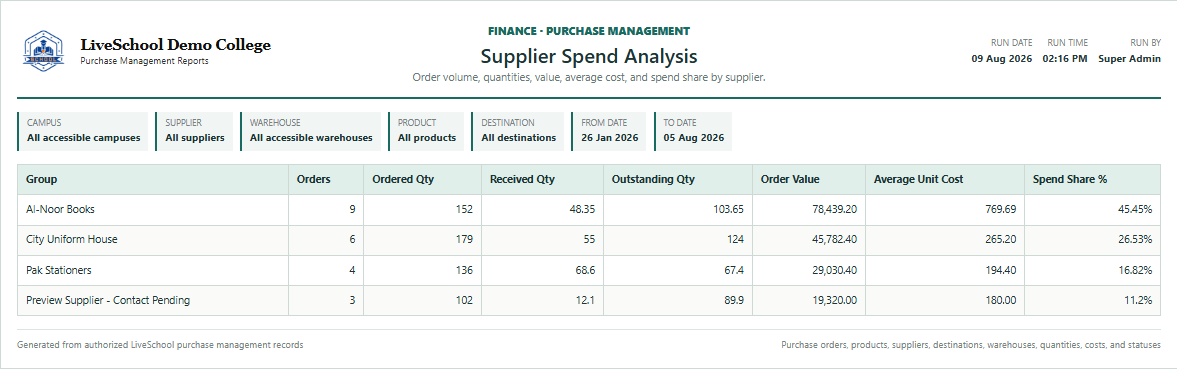Click ordered qty 102
Viewport: 1178px width, 370px height.
point(464,300)
